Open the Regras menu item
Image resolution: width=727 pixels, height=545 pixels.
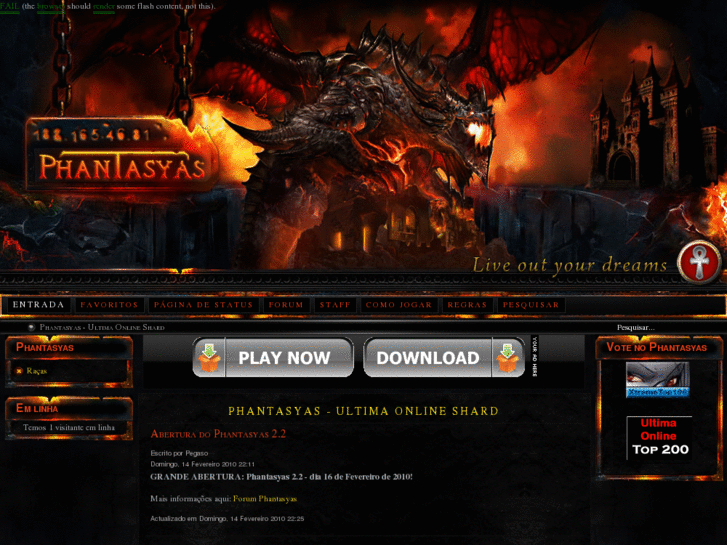click(x=467, y=305)
